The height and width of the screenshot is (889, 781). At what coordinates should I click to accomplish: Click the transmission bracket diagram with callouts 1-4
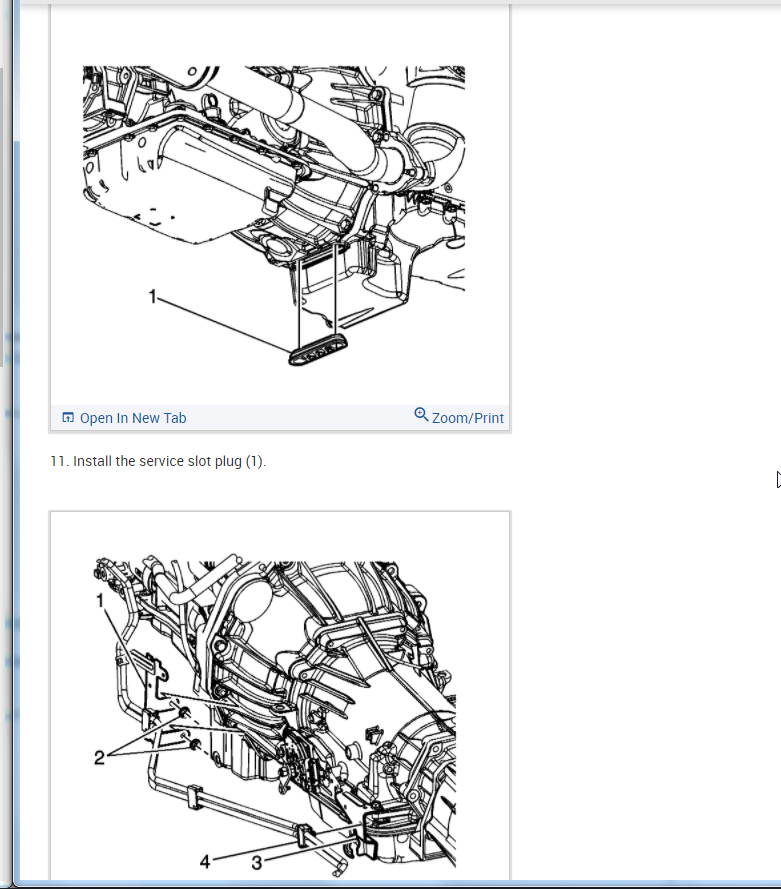[275, 714]
